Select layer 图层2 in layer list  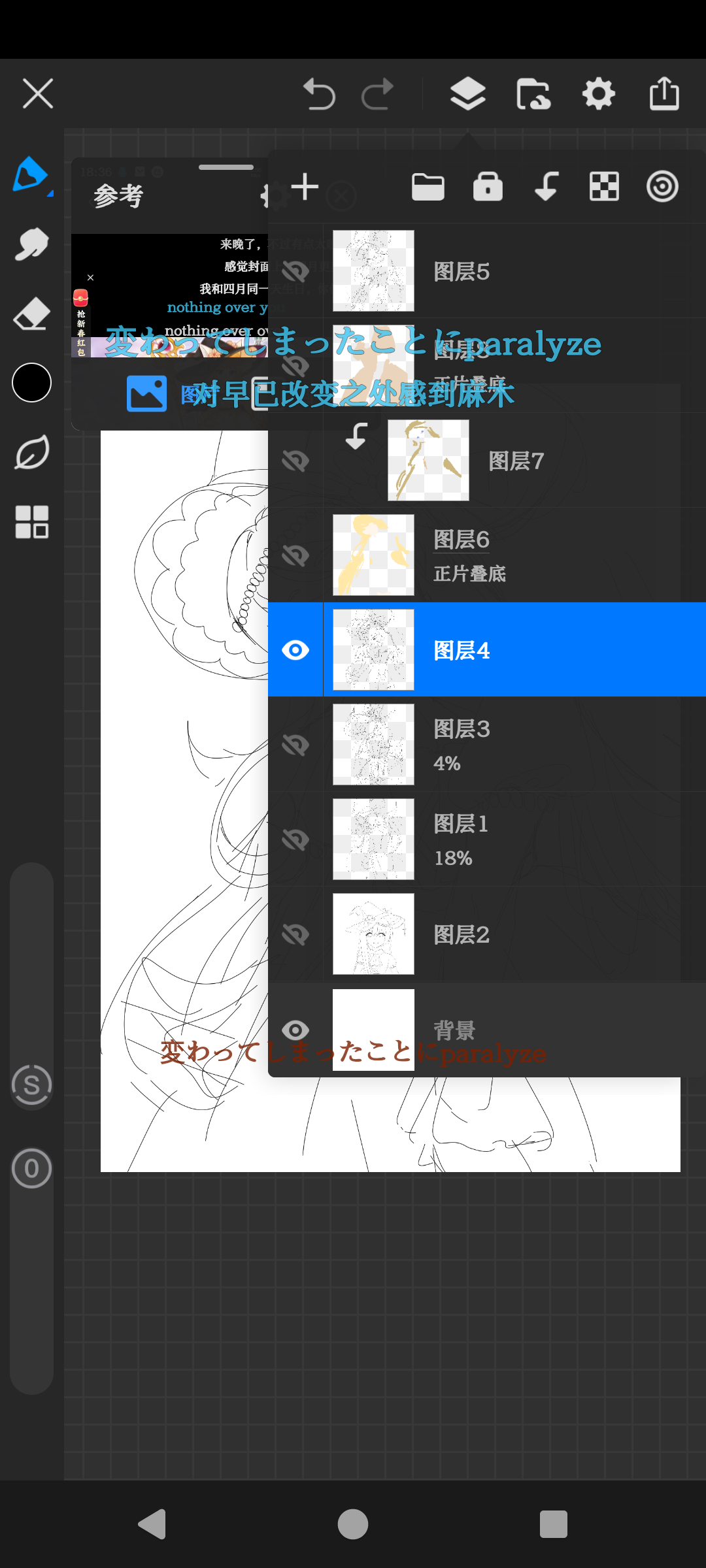523,934
